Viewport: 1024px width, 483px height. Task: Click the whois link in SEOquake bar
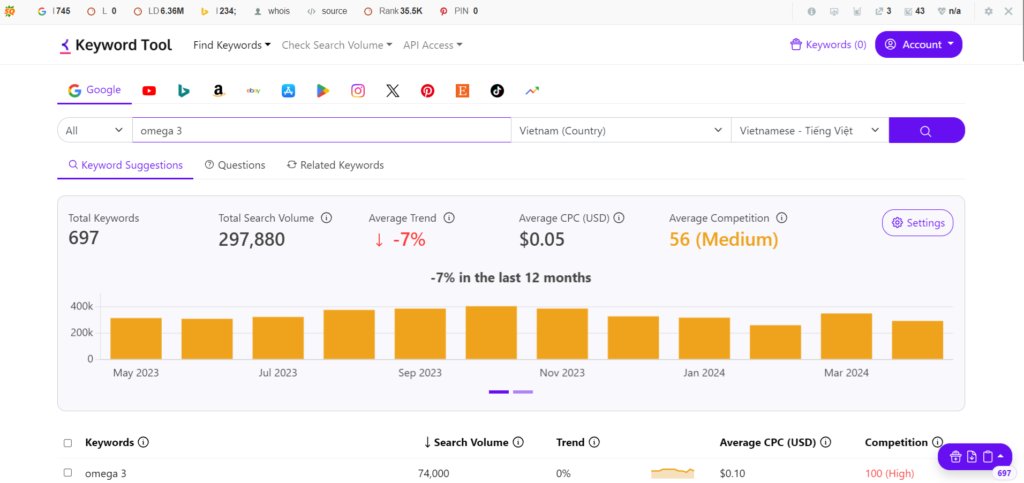tap(272, 11)
